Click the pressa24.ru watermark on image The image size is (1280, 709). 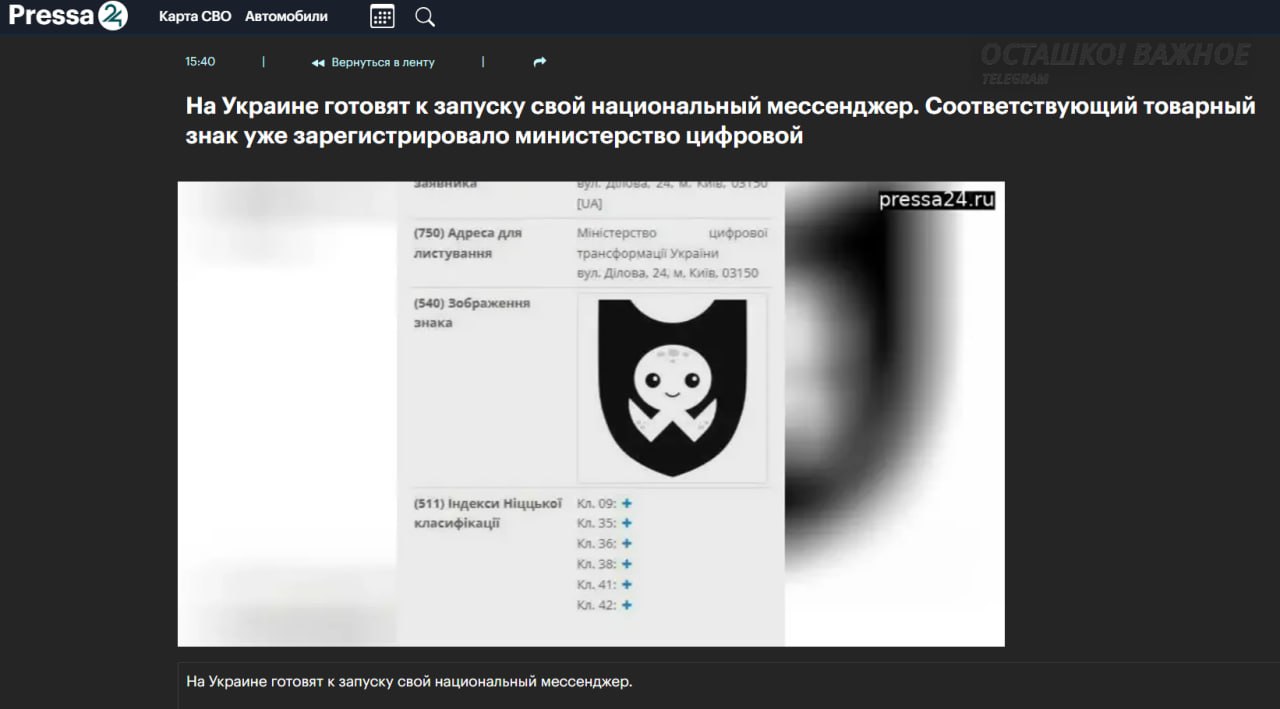pyautogui.click(x=936, y=200)
